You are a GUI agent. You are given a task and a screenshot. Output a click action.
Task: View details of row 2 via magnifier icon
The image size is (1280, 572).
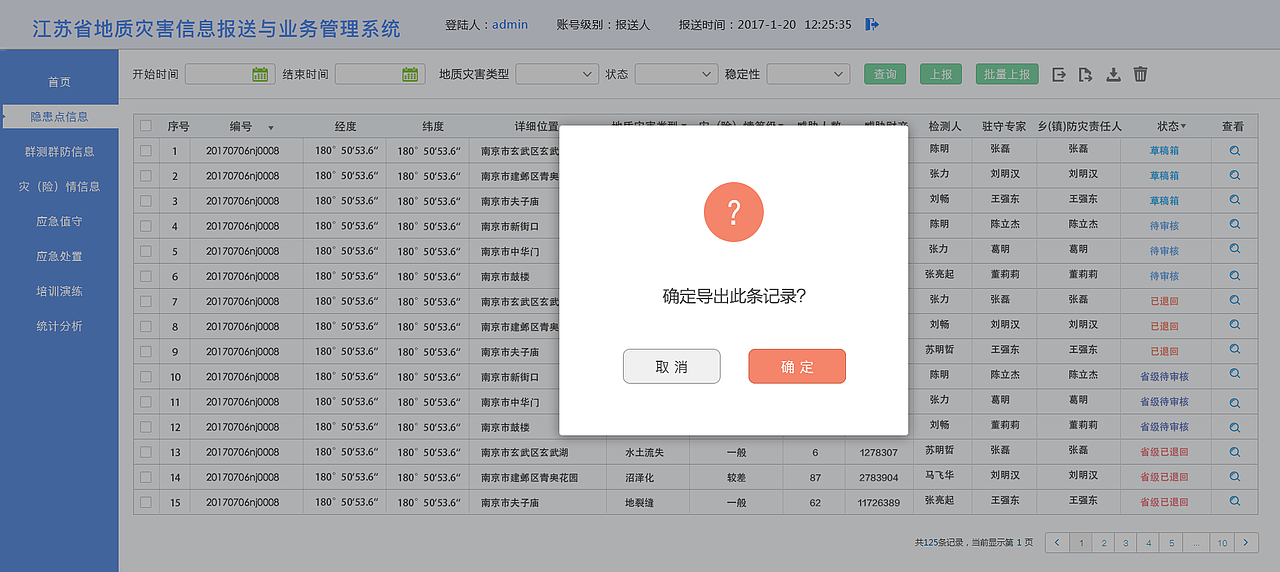click(1235, 175)
